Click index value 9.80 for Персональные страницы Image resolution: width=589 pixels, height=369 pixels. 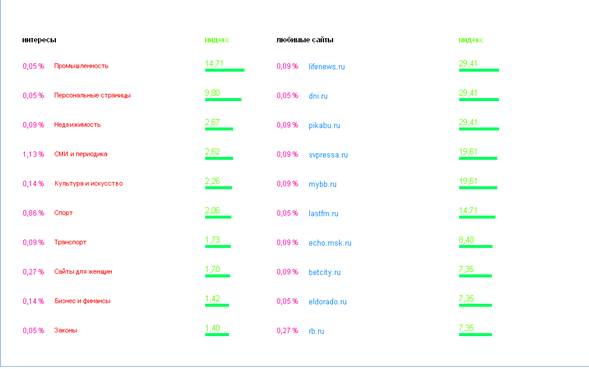coord(213,93)
